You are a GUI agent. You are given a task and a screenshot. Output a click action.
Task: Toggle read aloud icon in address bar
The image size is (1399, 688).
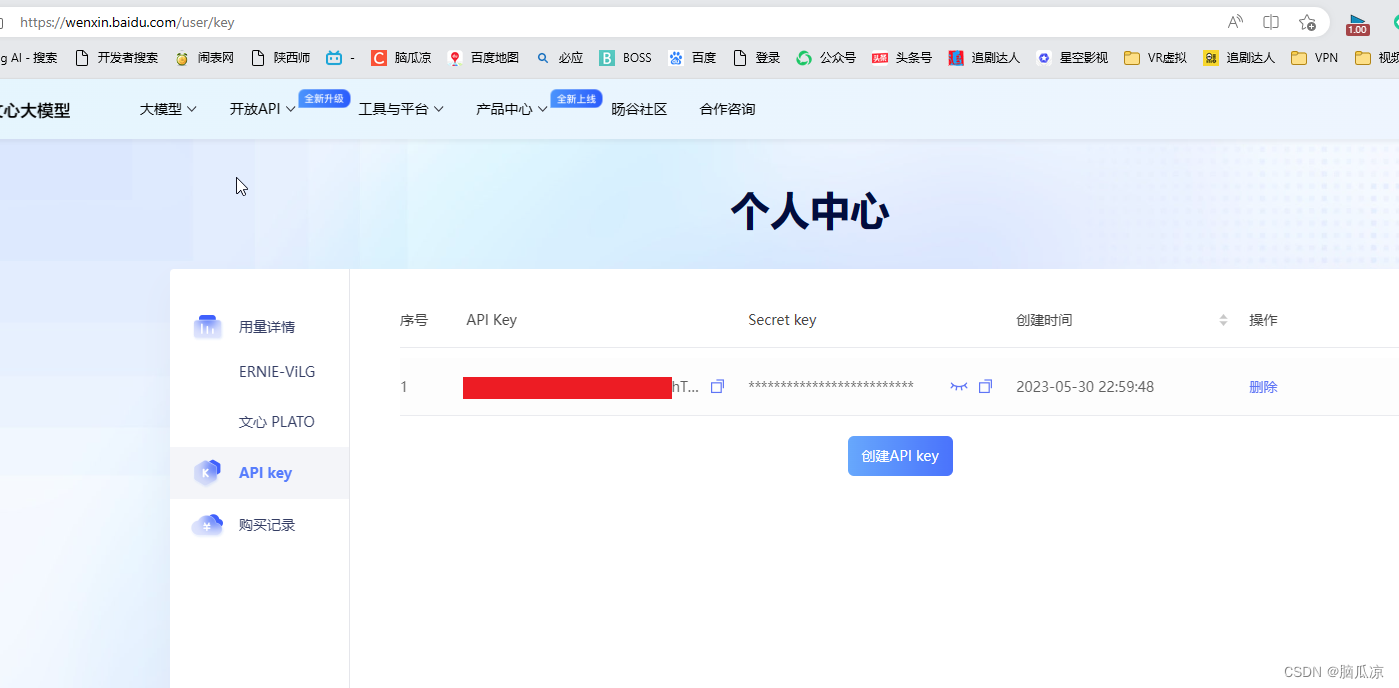coord(1235,22)
